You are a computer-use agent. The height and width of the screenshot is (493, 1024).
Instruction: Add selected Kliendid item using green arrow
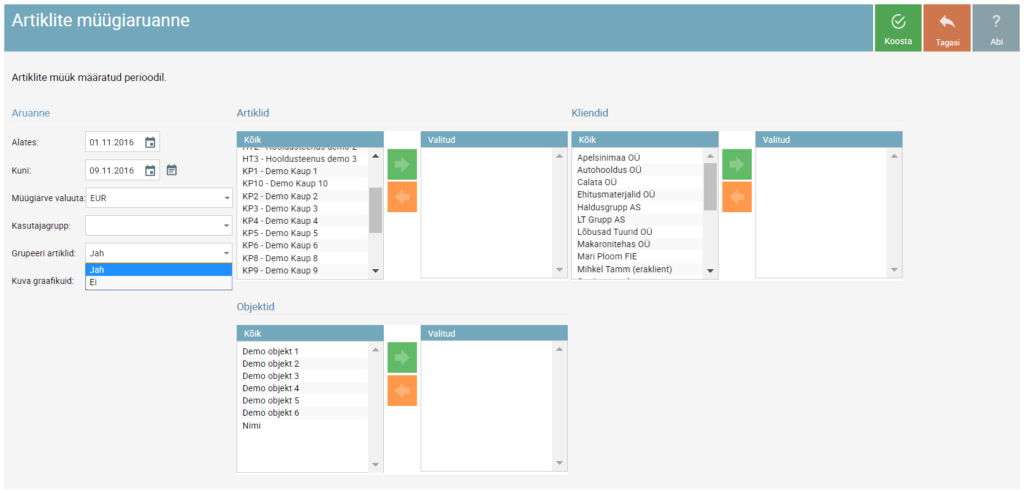click(737, 165)
